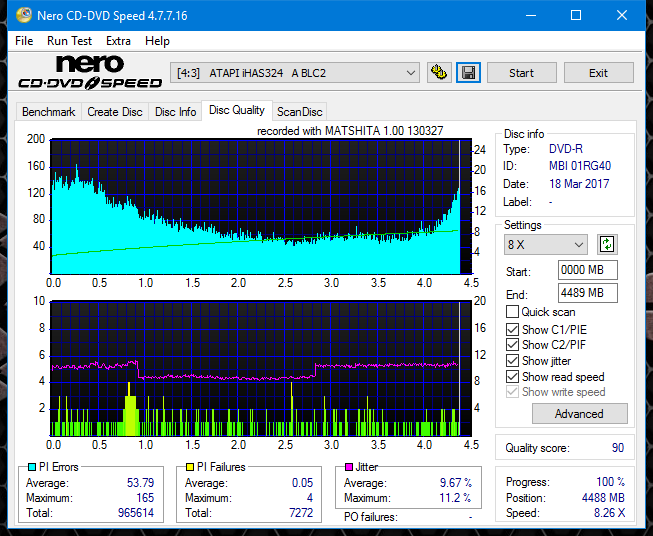Image resolution: width=653 pixels, height=536 pixels.
Task: Click the magenta Jitter legend swatch
Action: [349, 467]
